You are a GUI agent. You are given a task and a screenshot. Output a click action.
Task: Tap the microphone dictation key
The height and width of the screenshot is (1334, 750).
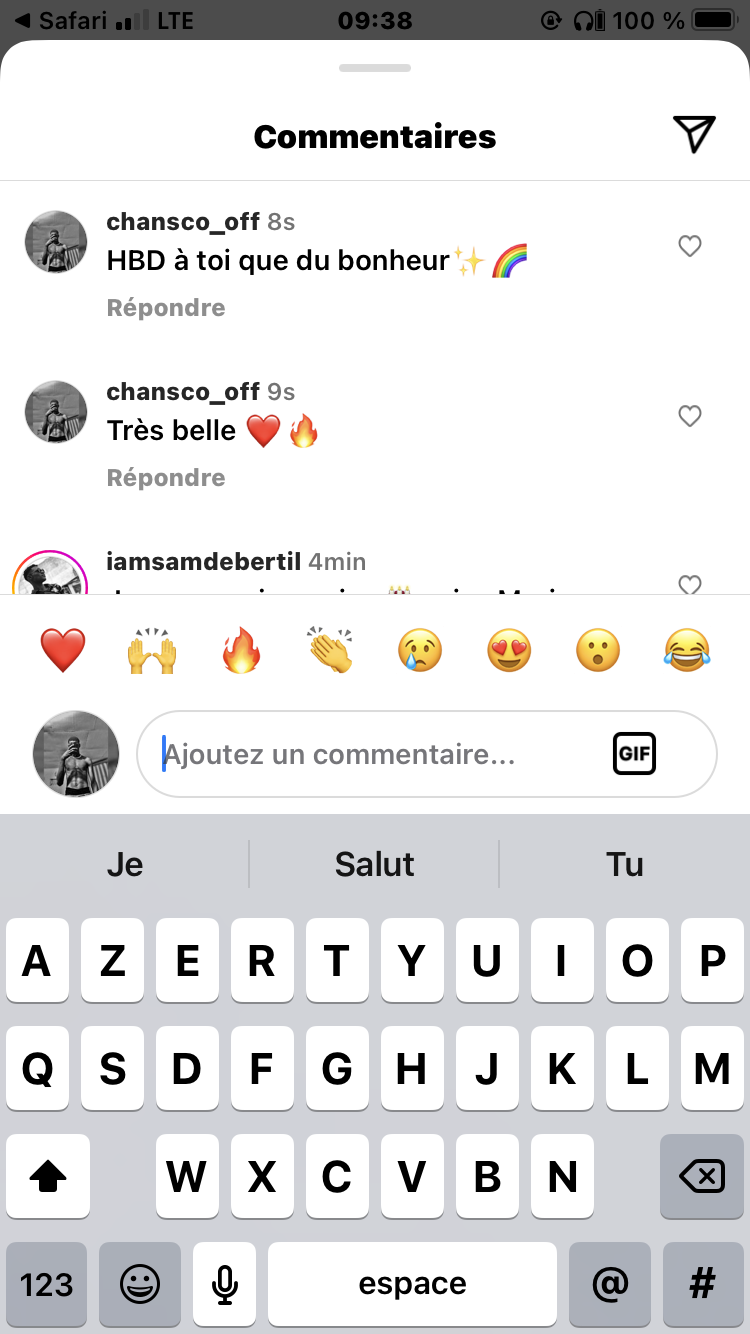coord(225,1285)
